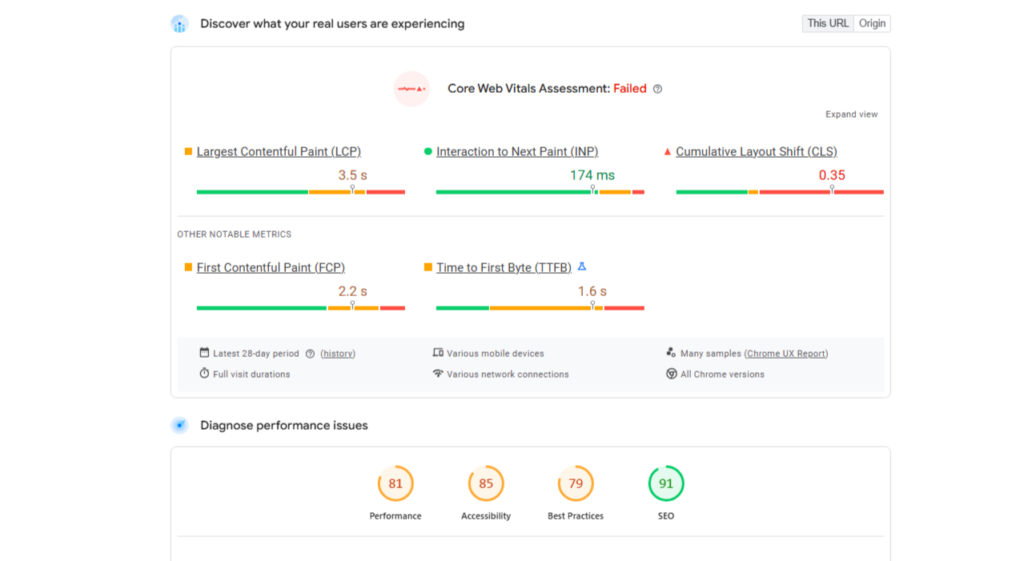1024x561 pixels.
Task: Click the CLS distribution bar
Action: tap(780, 192)
